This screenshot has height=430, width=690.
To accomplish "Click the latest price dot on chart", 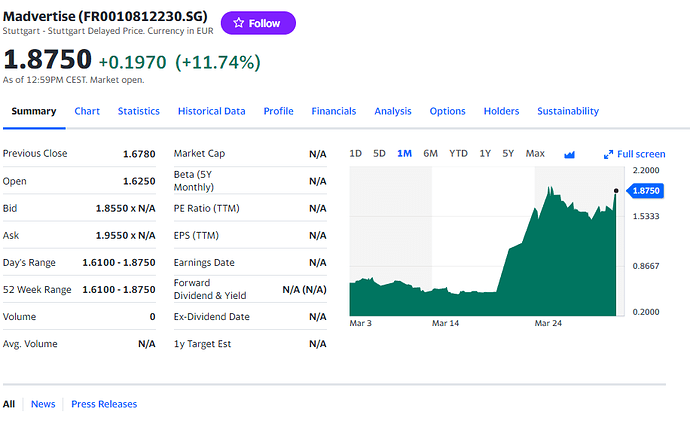I will 616,191.
